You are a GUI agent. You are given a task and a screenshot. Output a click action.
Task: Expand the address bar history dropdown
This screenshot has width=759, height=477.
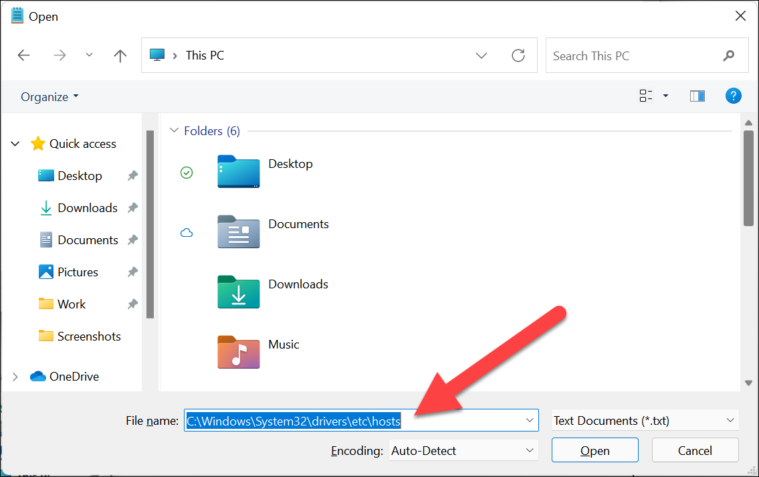pyautogui.click(x=481, y=56)
